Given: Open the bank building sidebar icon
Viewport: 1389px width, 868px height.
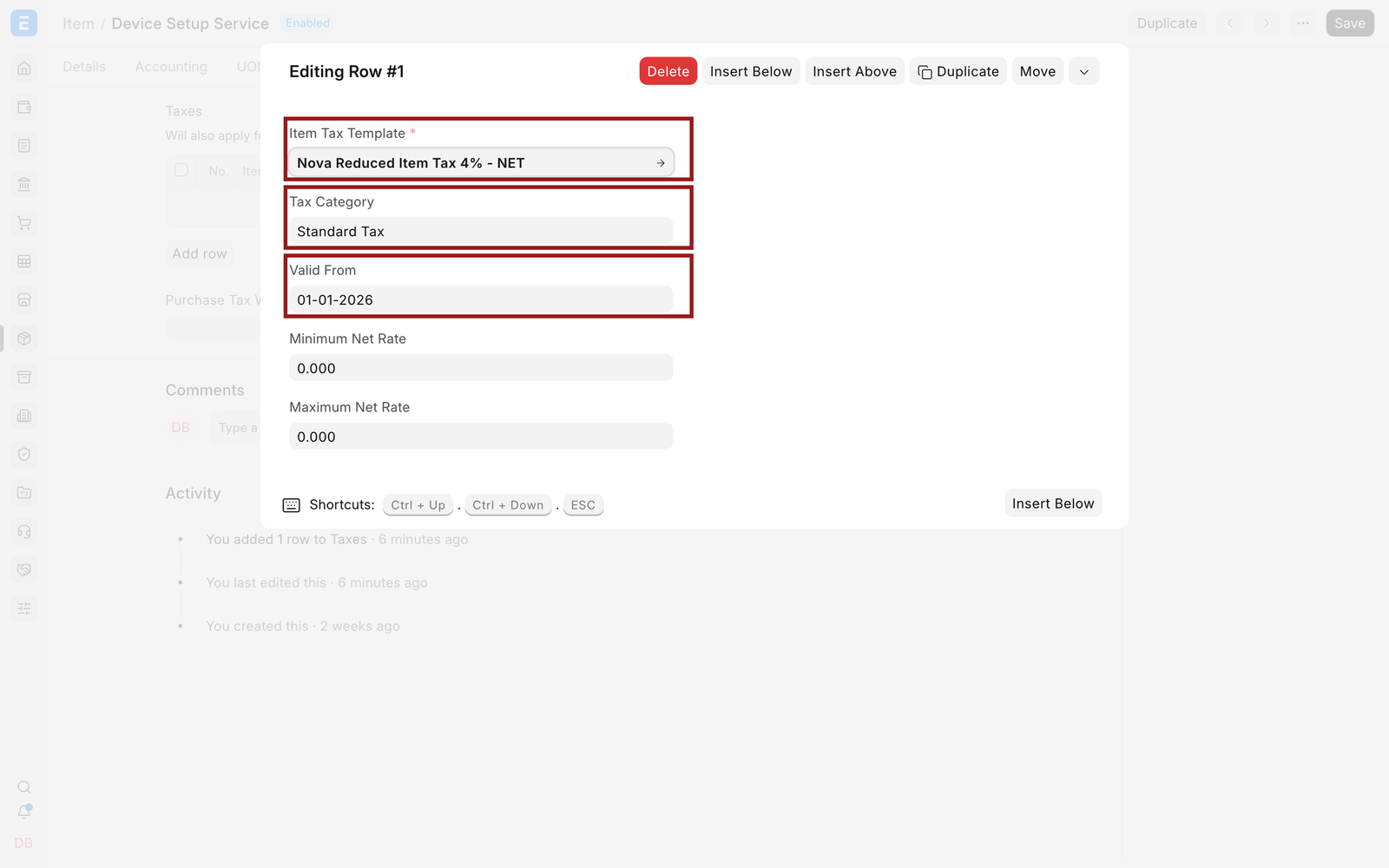Looking at the screenshot, I should pos(24,184).
